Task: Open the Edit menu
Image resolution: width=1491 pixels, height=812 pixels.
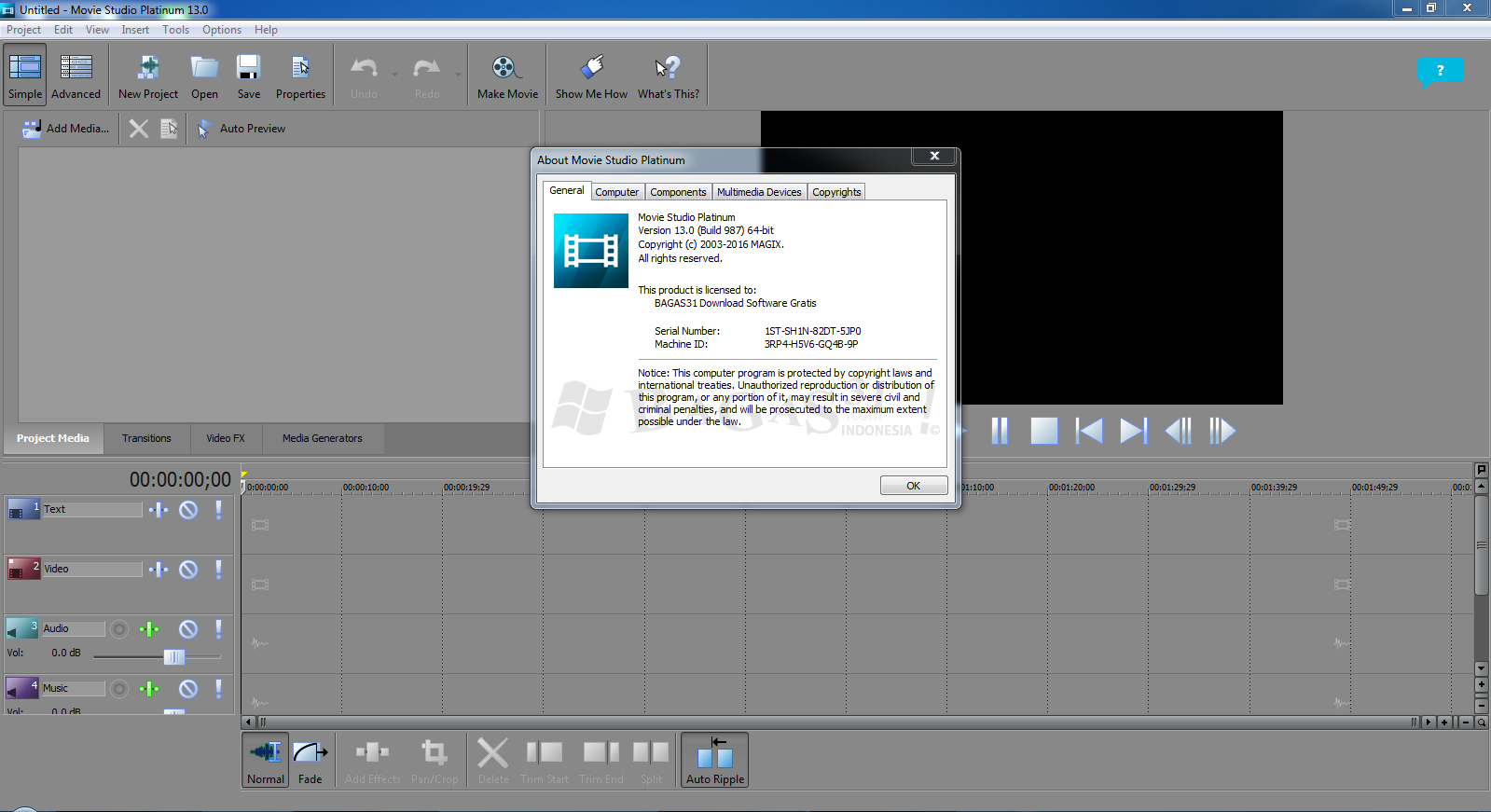Action: [x=63, y=30]
